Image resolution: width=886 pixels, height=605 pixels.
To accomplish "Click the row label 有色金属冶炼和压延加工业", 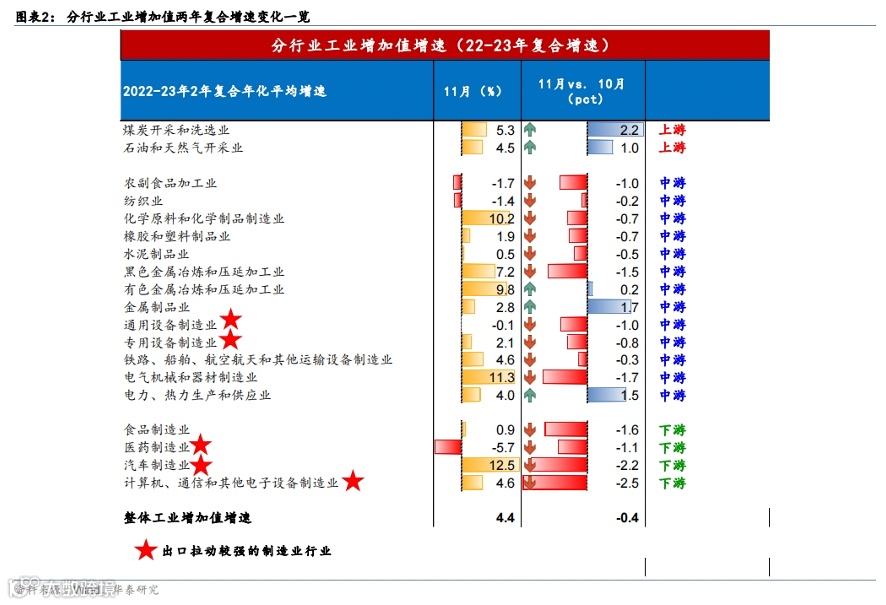I will pyautogui.click(x=204, y=289).
